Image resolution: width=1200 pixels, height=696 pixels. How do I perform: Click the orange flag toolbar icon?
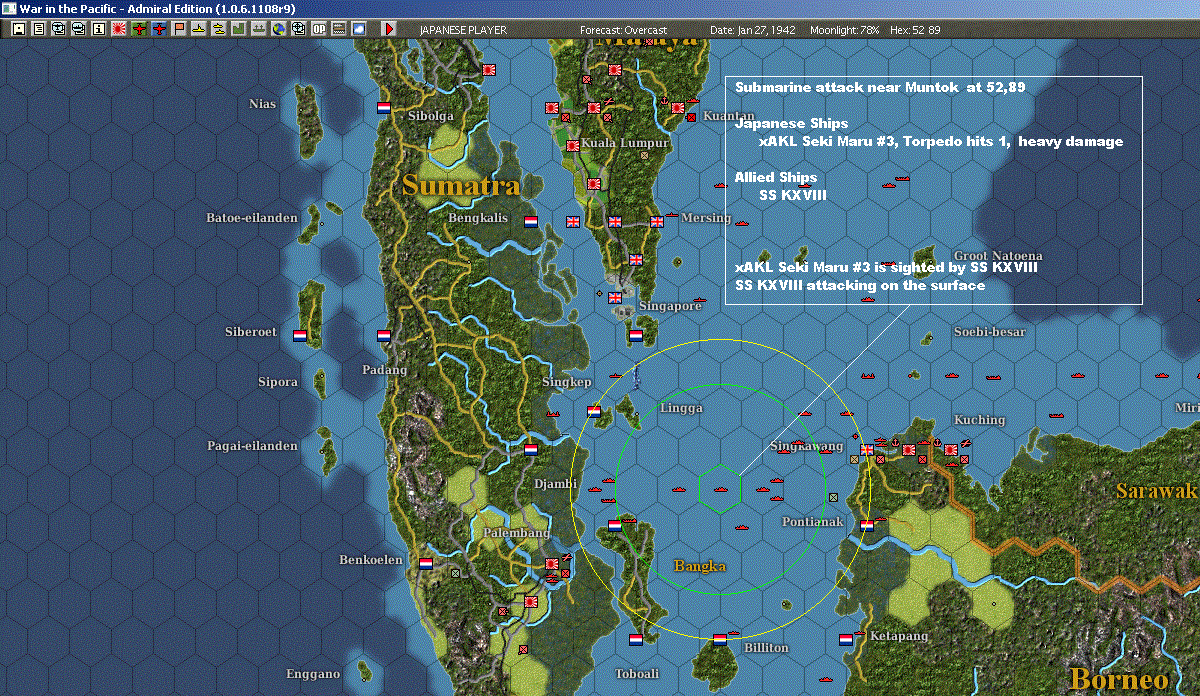tap(179, 29)
